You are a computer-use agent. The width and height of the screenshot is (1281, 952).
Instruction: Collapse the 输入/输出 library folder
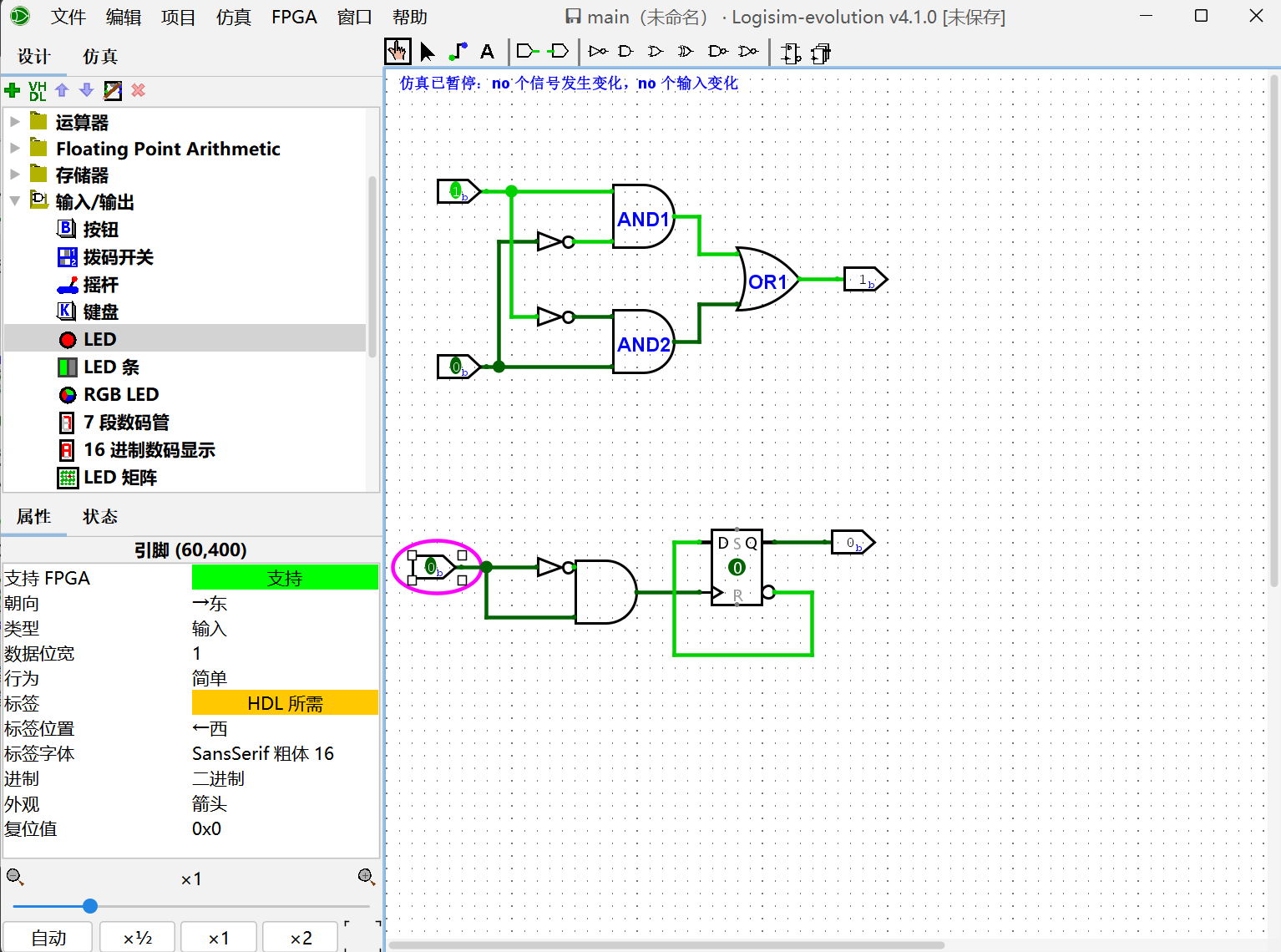point(15,201)
